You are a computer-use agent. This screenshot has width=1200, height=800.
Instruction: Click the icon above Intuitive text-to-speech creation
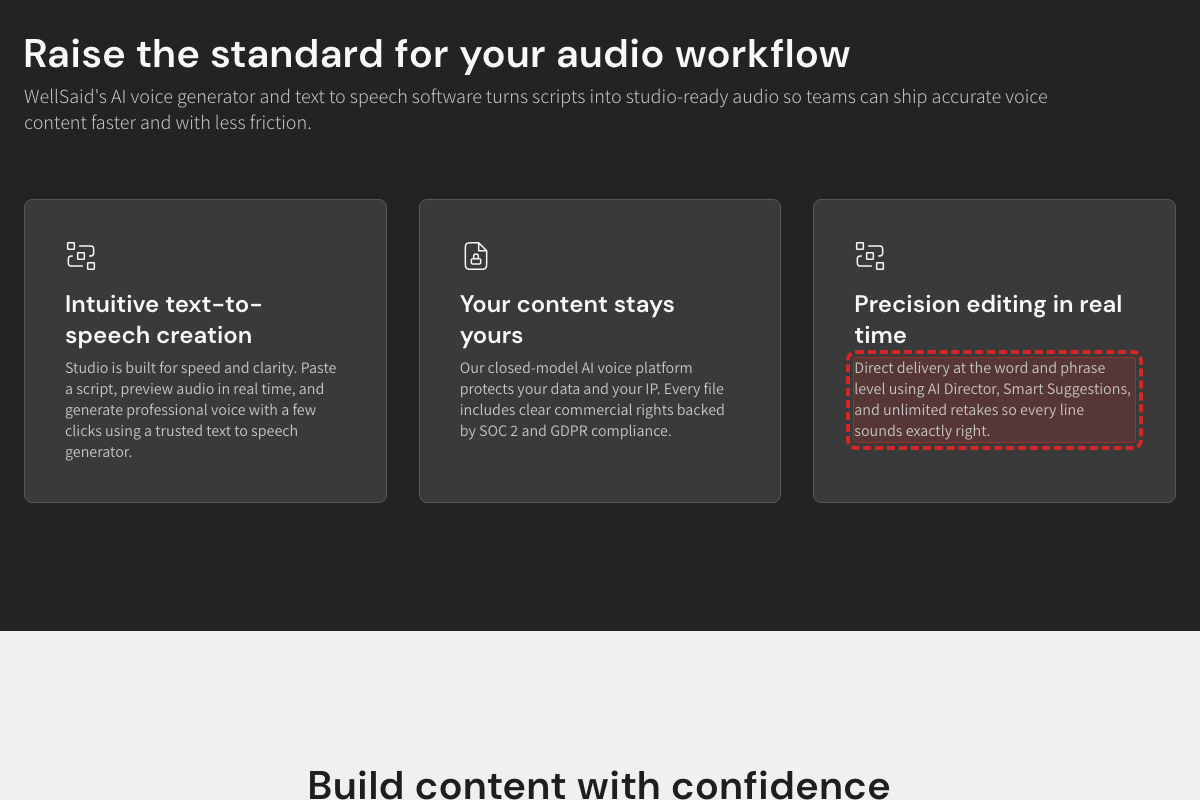[x=81, y=256]
